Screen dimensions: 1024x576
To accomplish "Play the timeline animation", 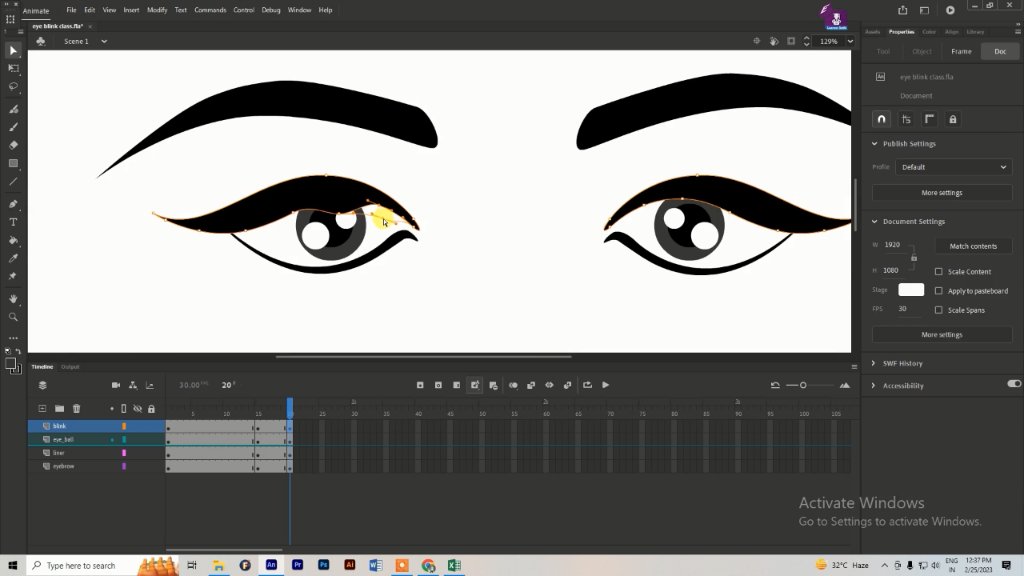I will coord(605,385).
